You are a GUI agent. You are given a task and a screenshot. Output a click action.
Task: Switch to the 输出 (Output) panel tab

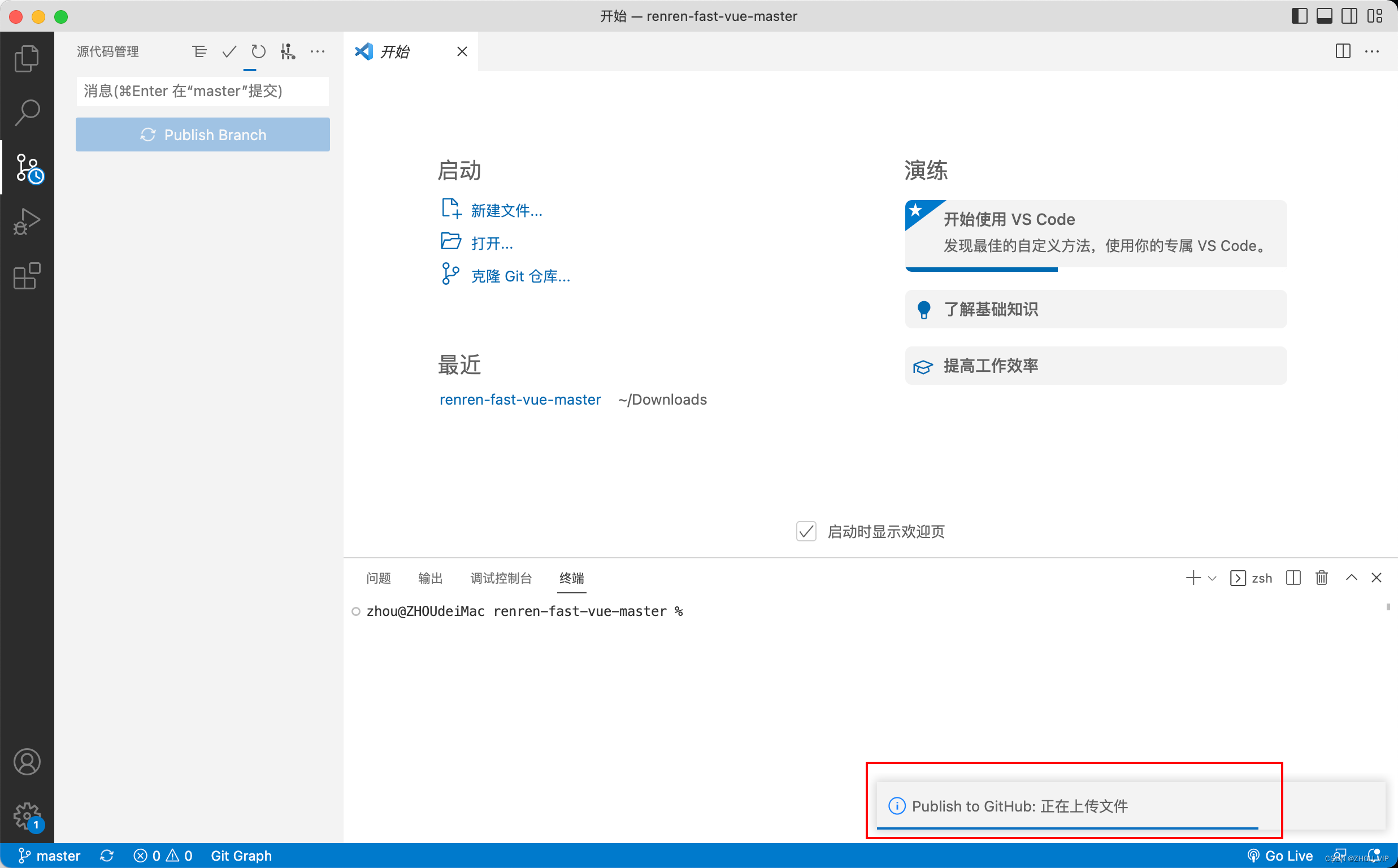pyautogui.click(x=430, y=578)
